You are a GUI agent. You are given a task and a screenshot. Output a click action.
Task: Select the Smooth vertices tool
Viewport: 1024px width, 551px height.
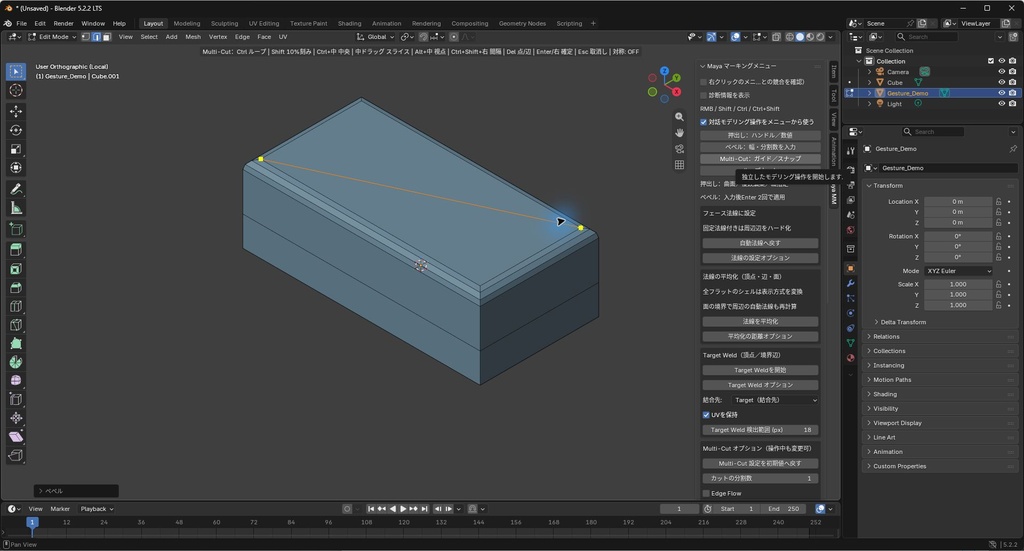click(16, 381)
